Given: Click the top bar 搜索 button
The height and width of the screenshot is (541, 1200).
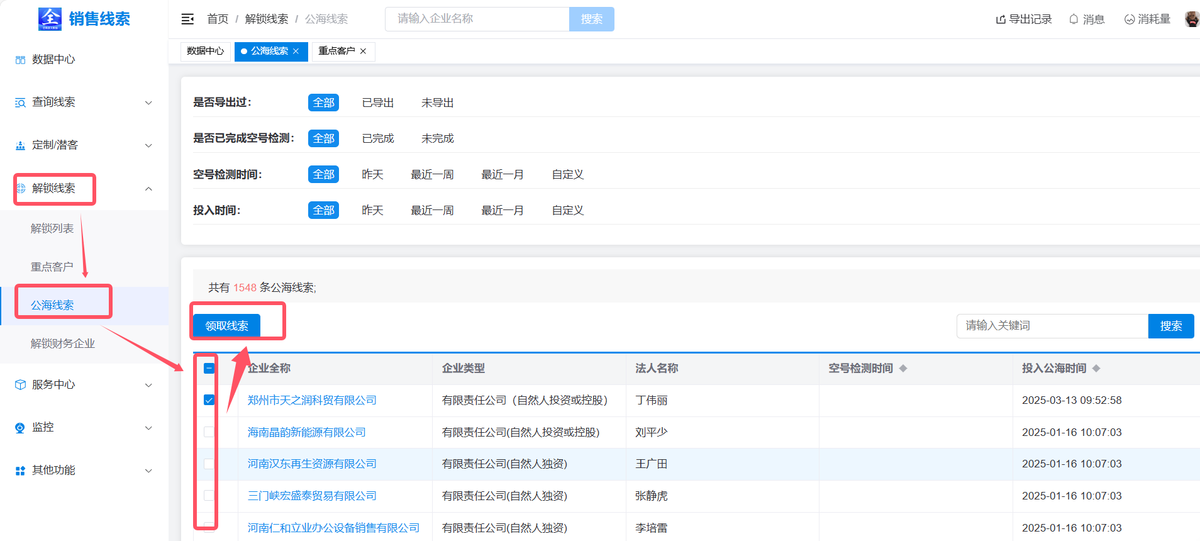Looking at the screenshot, I should click(x=592, y=19).
